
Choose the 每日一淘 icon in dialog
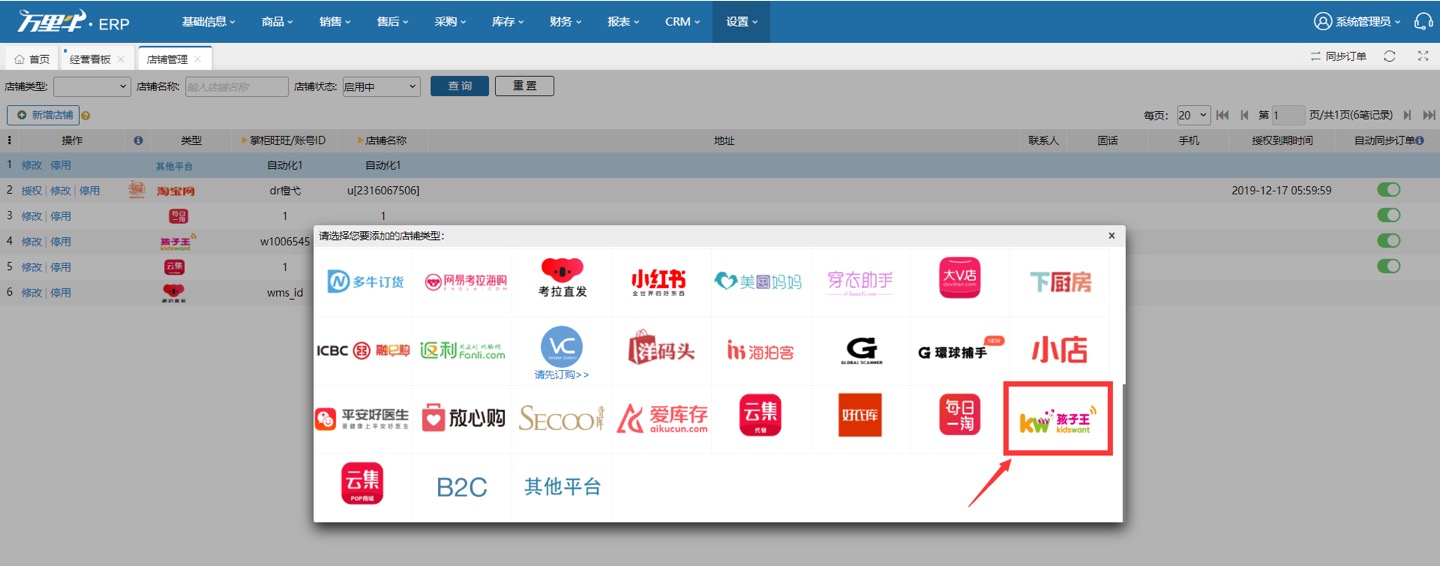point(960,415)
